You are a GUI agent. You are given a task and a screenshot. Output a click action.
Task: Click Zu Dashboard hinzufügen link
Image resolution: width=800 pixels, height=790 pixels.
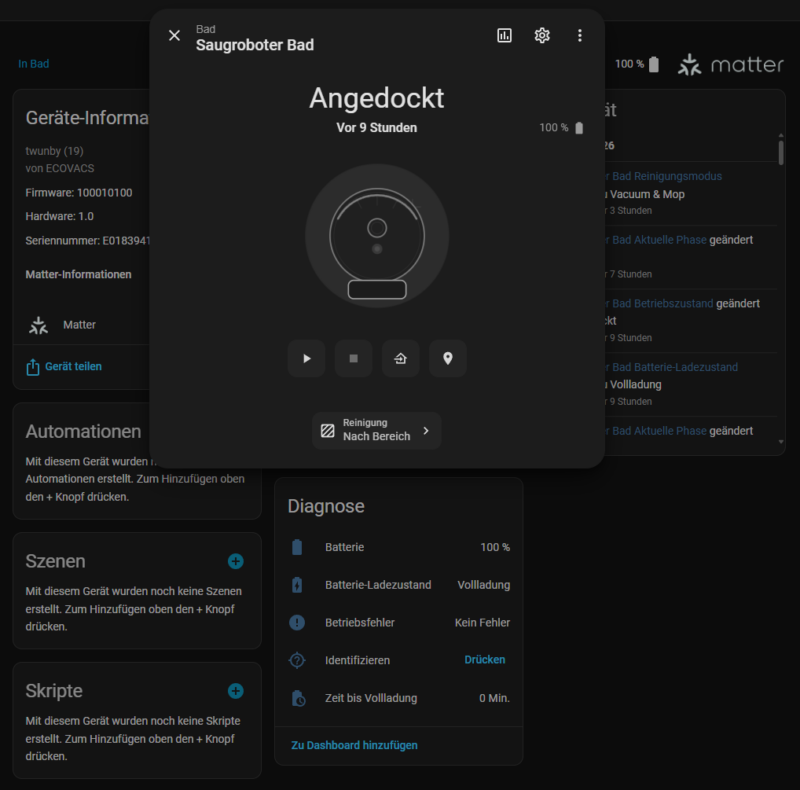click(x=354, y=745)
